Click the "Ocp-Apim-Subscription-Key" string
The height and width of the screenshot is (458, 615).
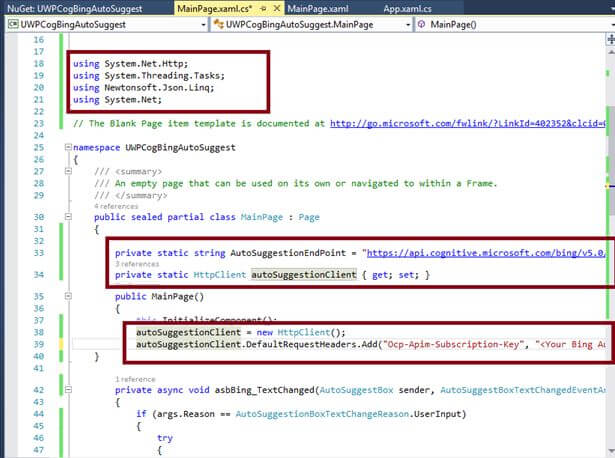point(454,345)
